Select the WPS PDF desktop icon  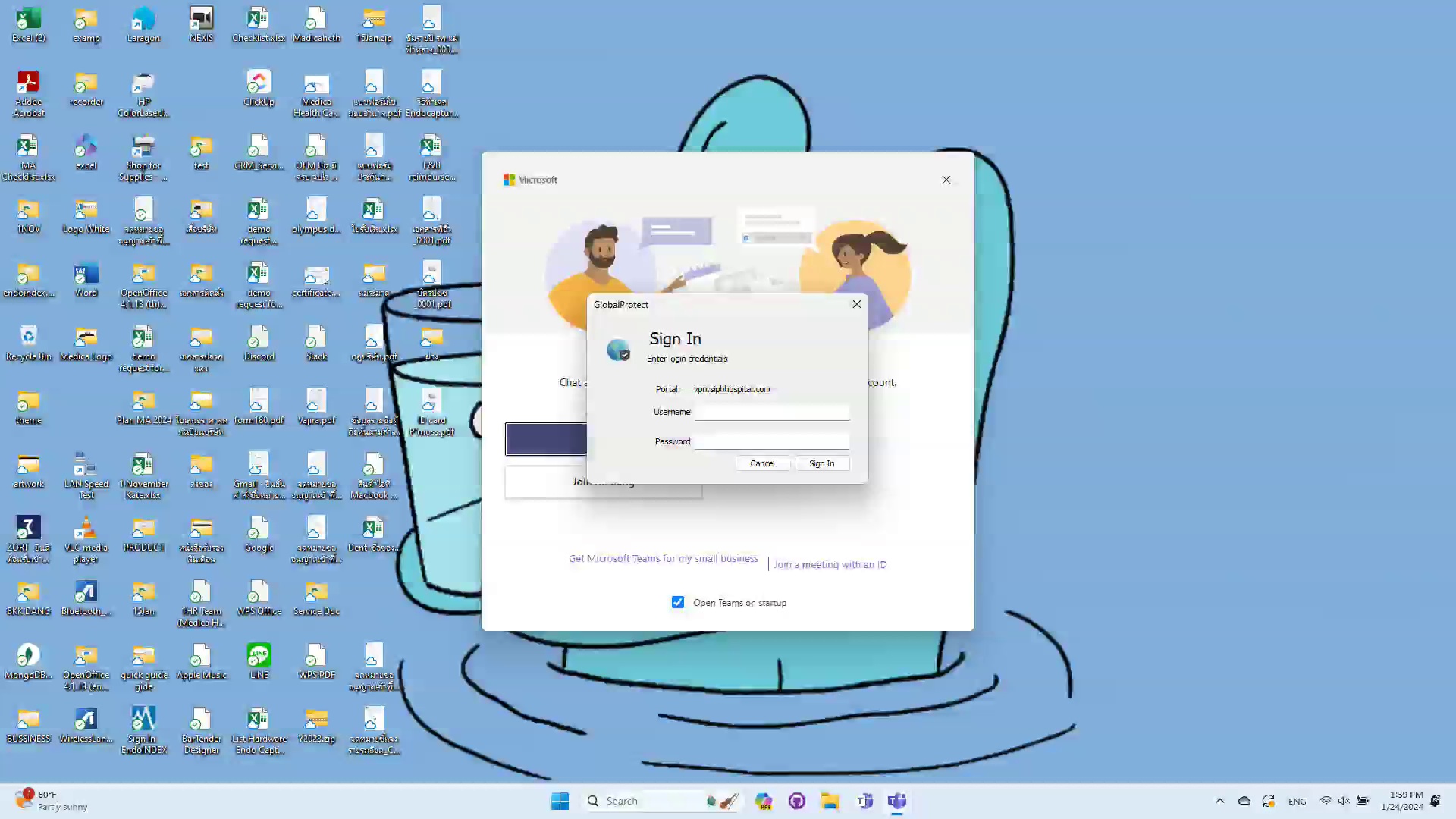316,662
